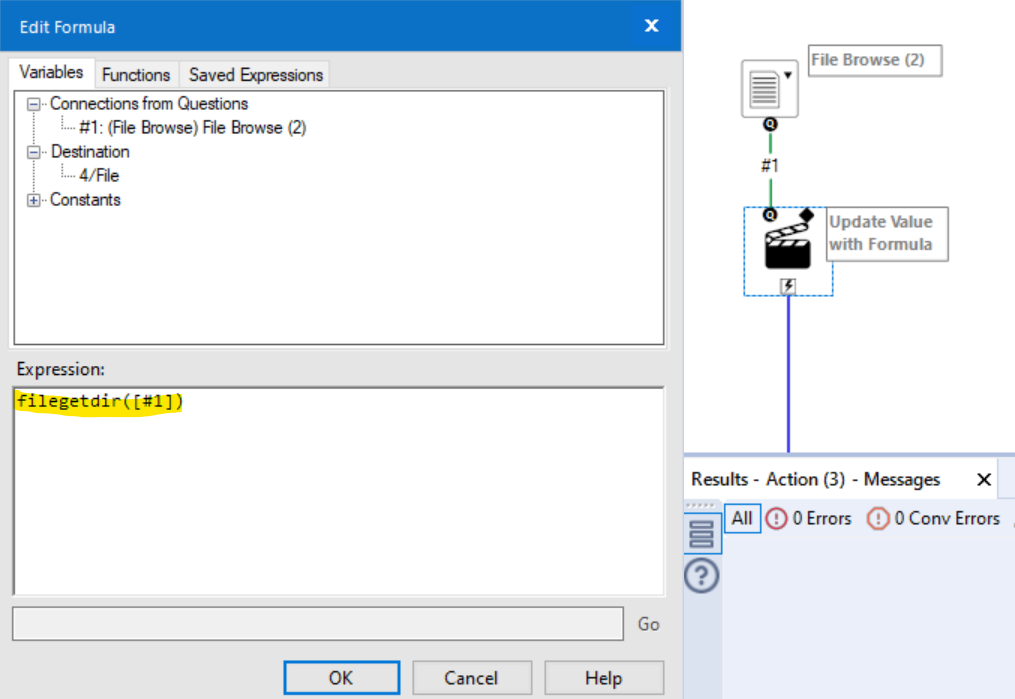The height and width of the screenshot is (699, 1015).
Task: Open the Saved Expressions tab
Action: (251, 74)
